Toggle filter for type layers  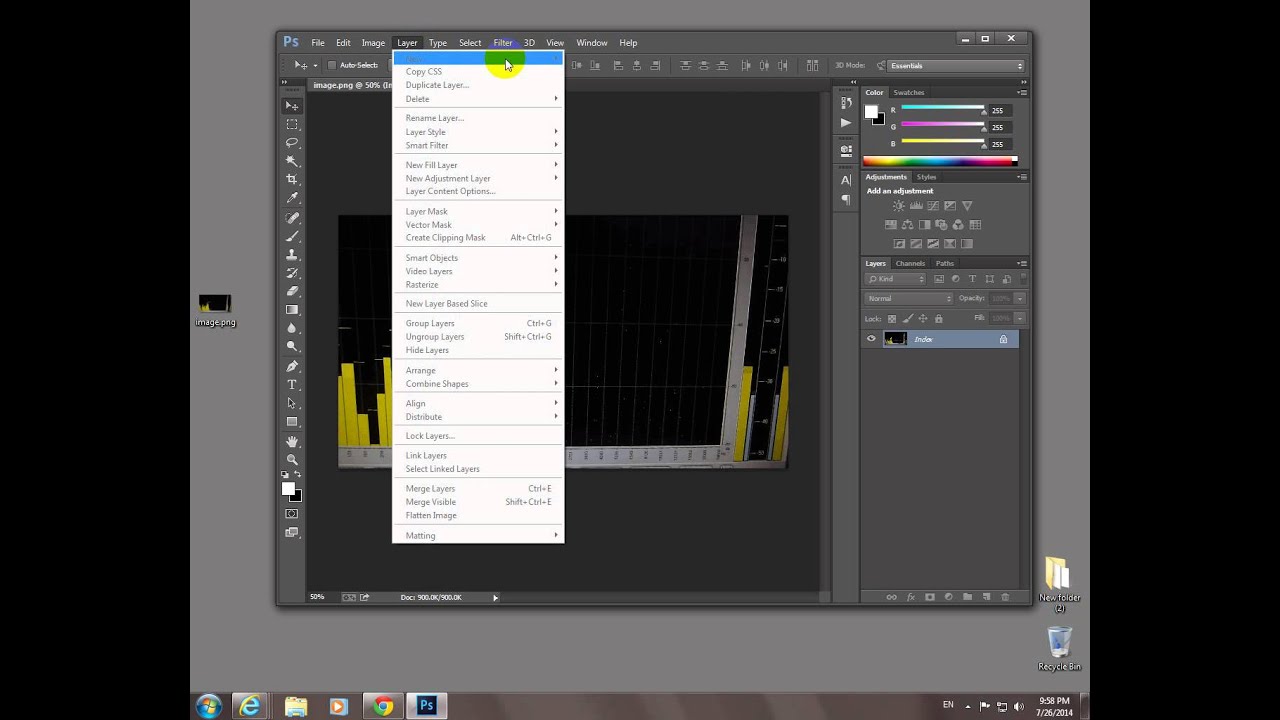coord(973,279)
